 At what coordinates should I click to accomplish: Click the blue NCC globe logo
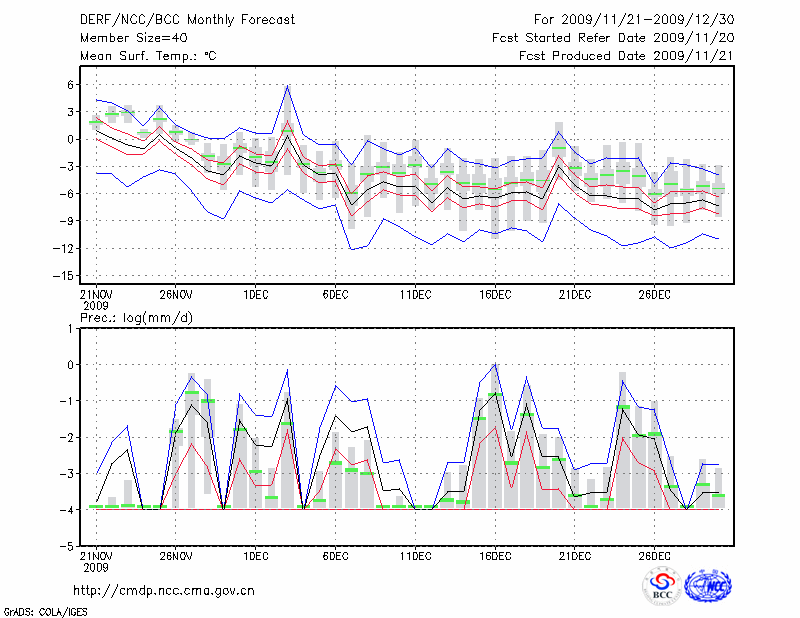[707, 585]
